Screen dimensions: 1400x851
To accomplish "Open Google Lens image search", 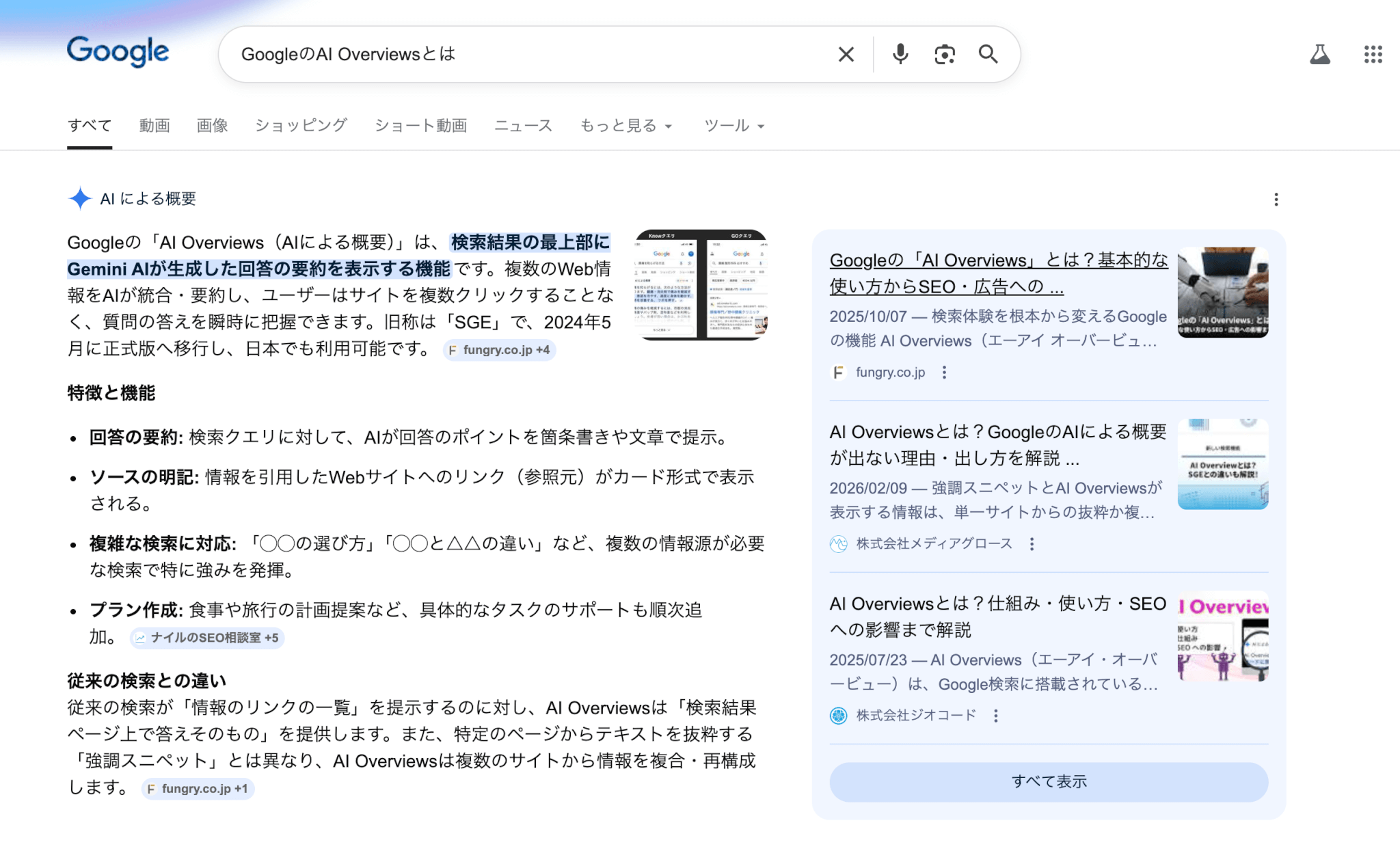I will click(944, 55).
